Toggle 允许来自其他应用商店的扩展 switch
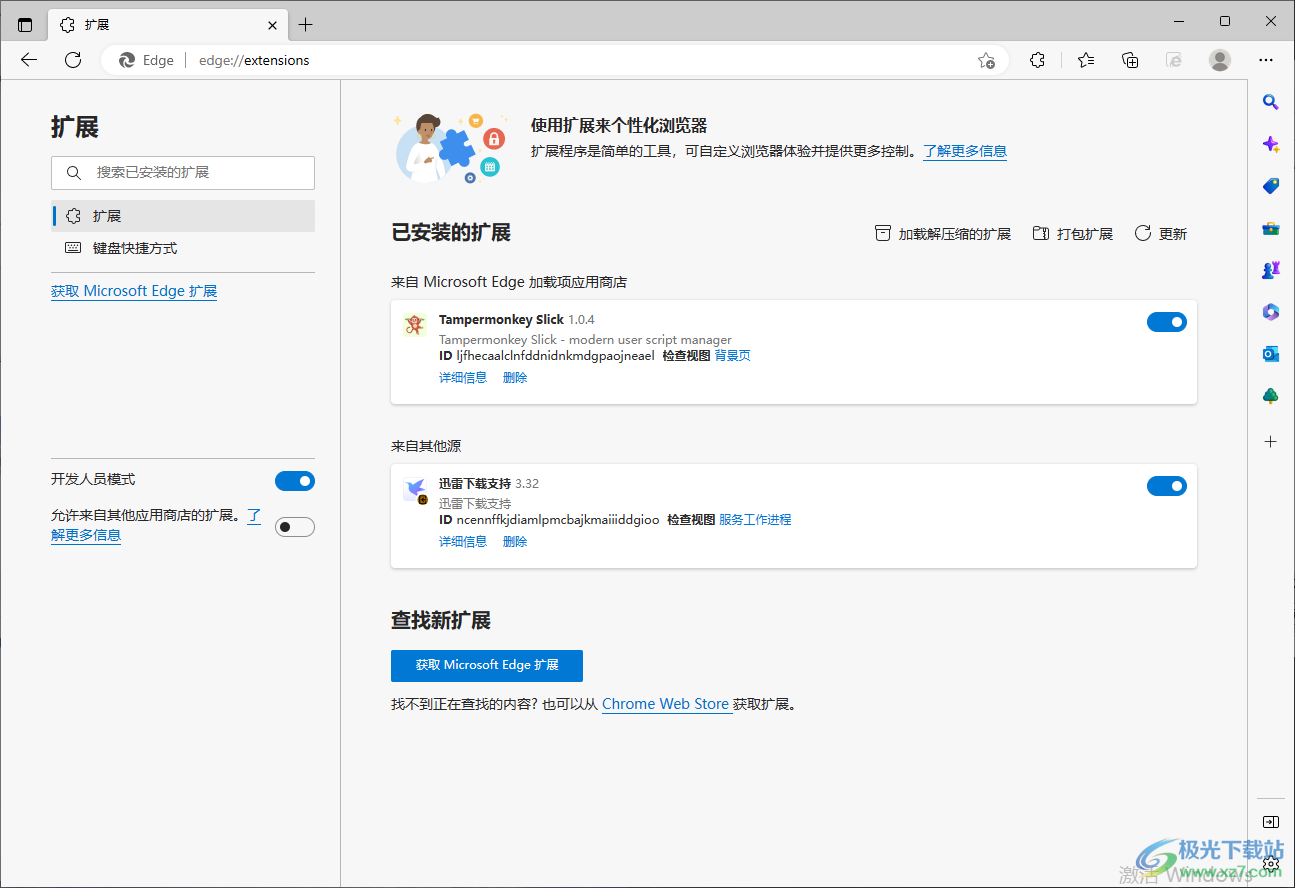This screenshot has height=888, width=1295. 295,527
